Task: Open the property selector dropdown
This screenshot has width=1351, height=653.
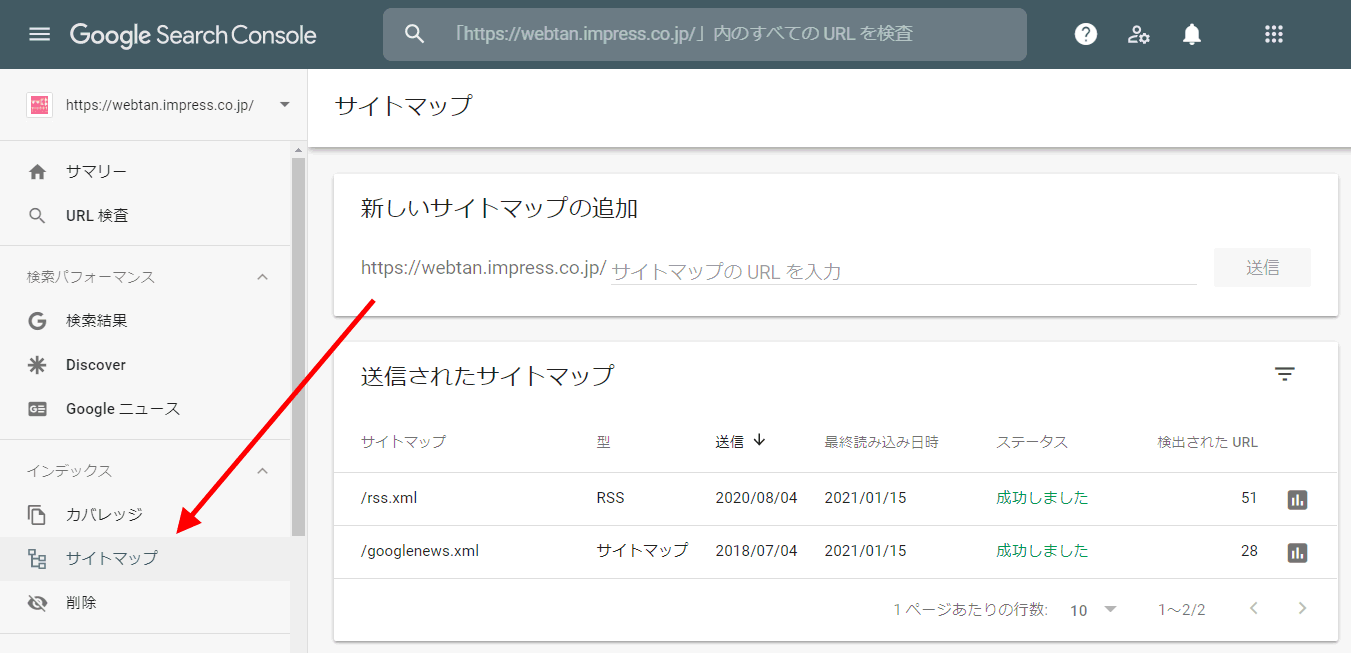Action: coord(285,104)
